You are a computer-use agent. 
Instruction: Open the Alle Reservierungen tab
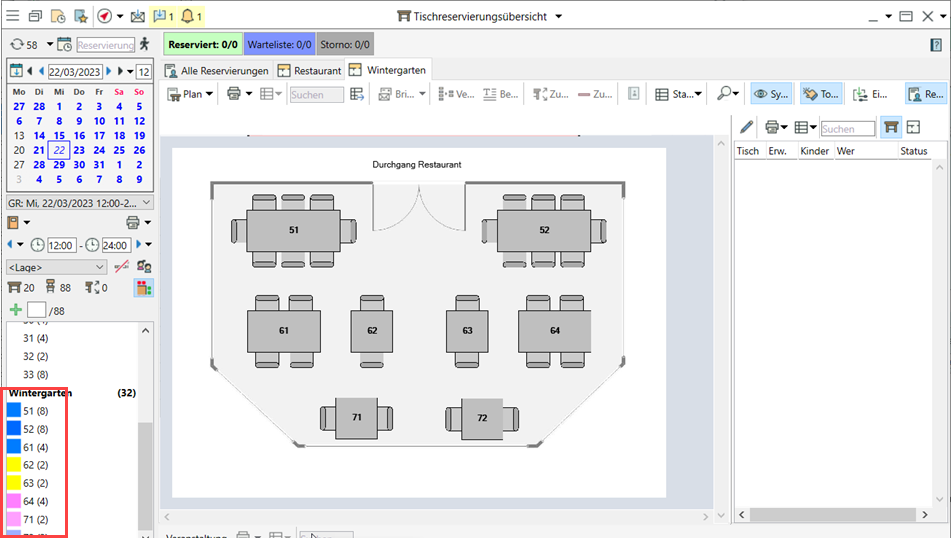pyautogui.click(x=216, y=70)
